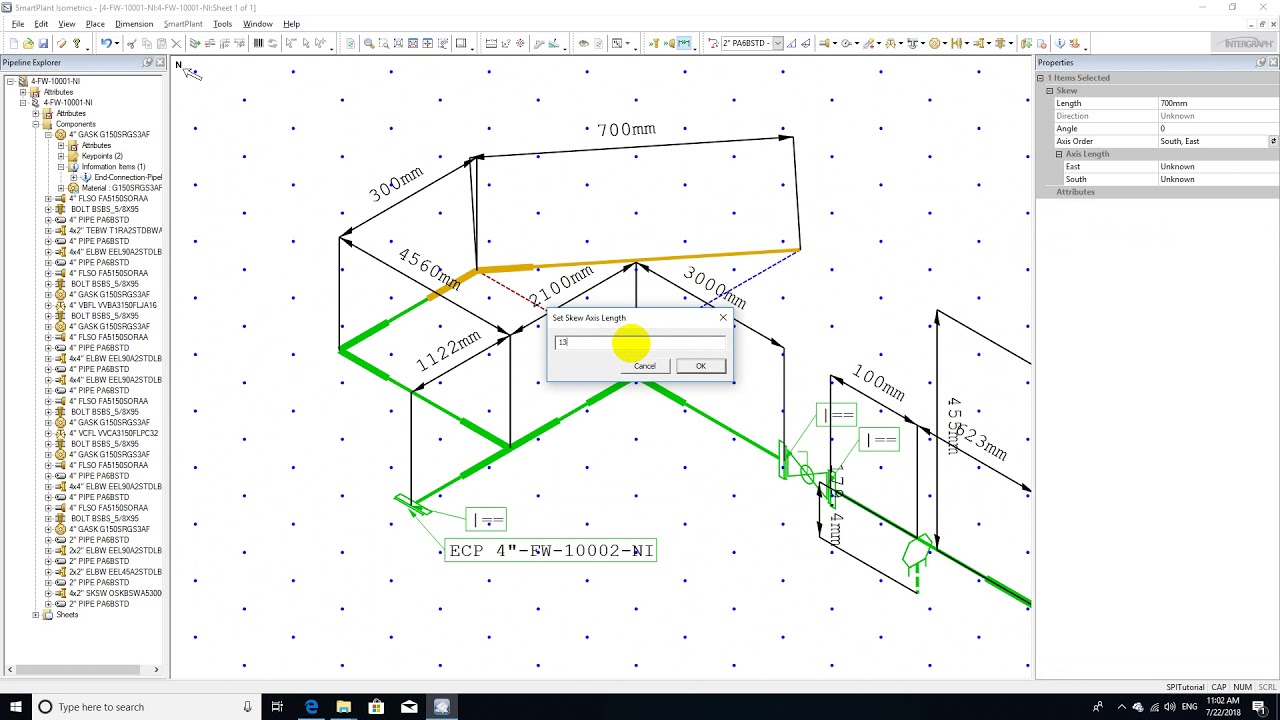Click the Save diskette icon

point(43,43)
